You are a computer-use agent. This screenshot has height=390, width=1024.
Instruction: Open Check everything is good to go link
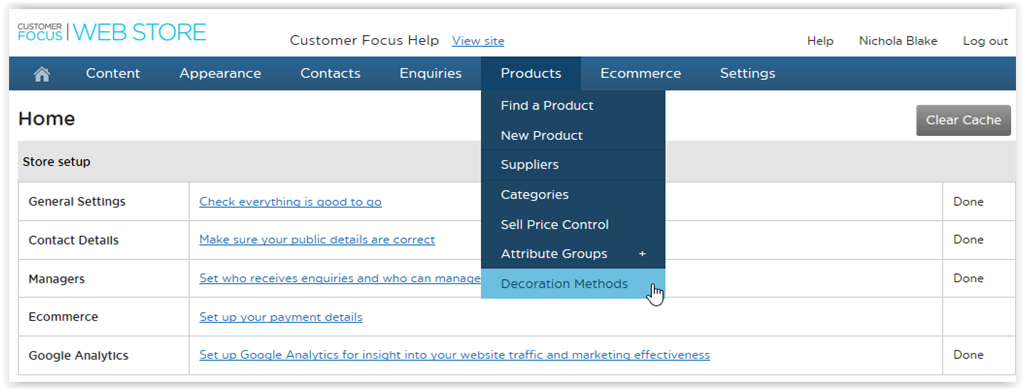click(291, 202)
